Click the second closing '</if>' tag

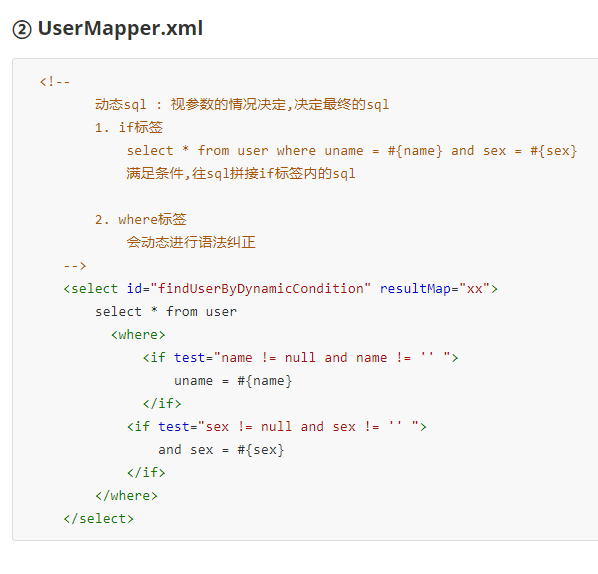[x=146, y=473]
